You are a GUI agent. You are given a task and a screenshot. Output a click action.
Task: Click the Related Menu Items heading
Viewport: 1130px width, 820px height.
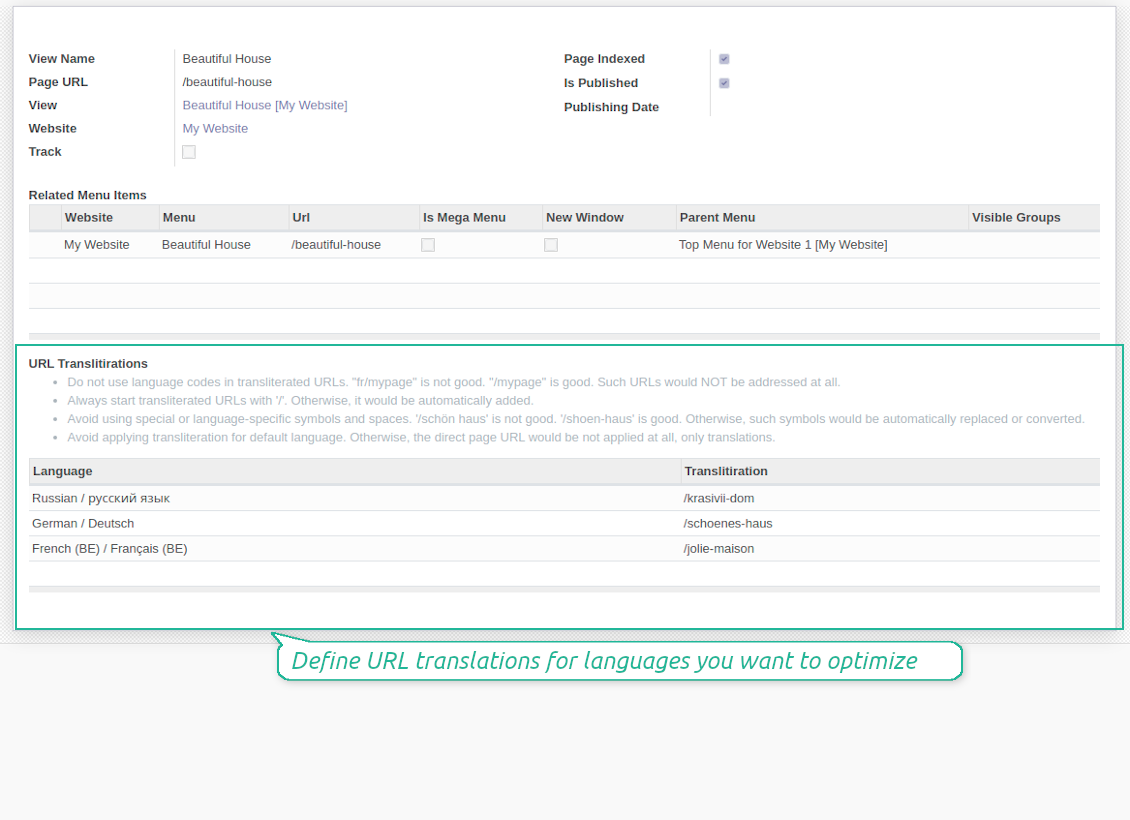[87, 195]
